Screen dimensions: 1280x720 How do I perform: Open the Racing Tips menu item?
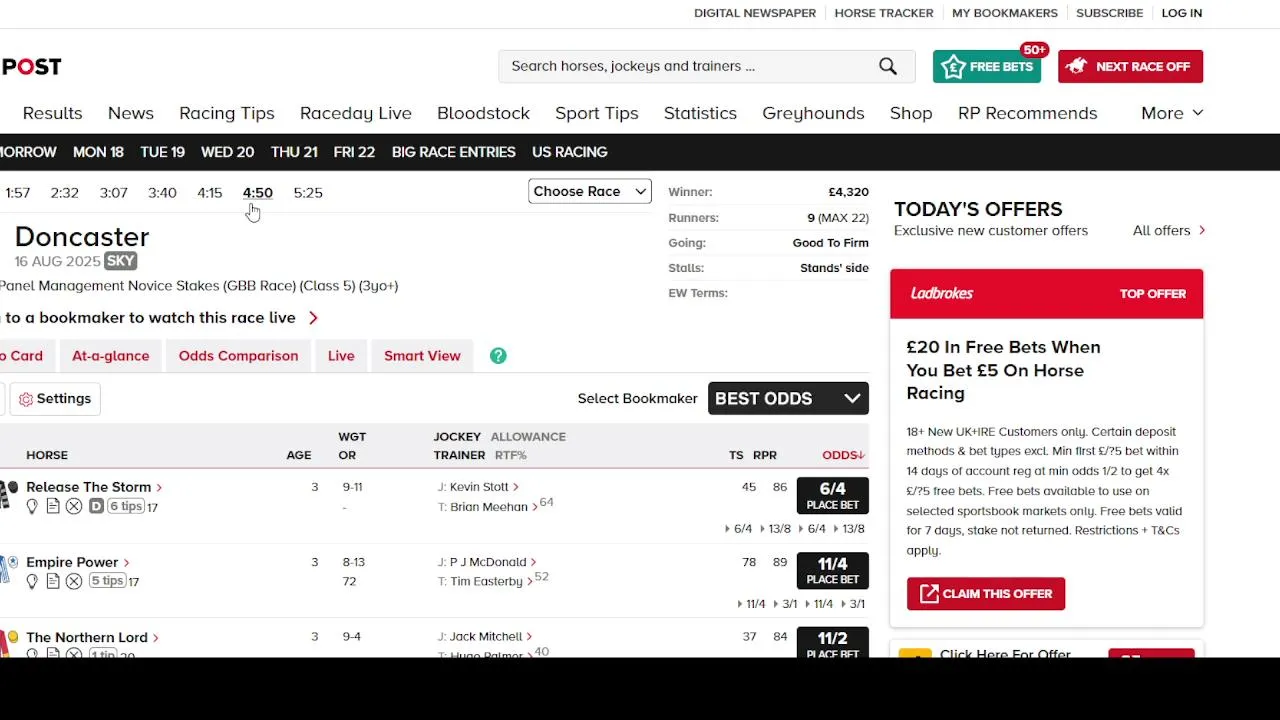click(x=227, y=113)
